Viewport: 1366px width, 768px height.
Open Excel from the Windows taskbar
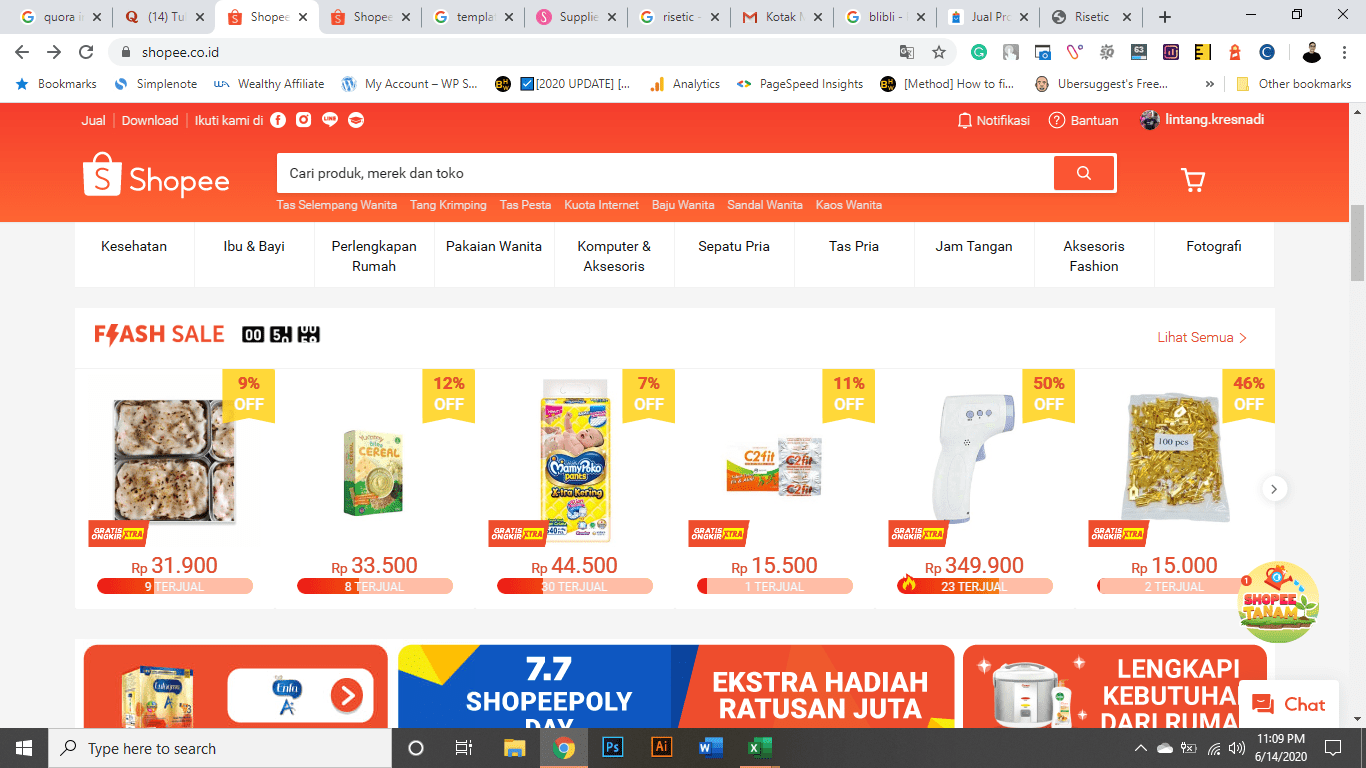[760, 748]
